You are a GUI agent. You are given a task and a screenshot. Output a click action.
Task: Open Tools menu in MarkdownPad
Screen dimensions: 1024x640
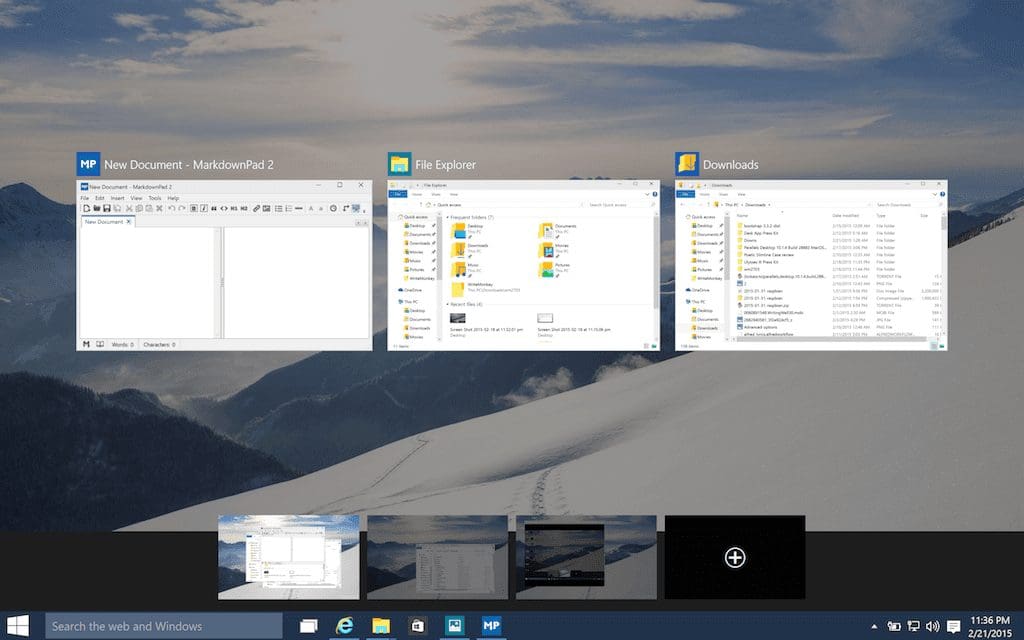155,198
